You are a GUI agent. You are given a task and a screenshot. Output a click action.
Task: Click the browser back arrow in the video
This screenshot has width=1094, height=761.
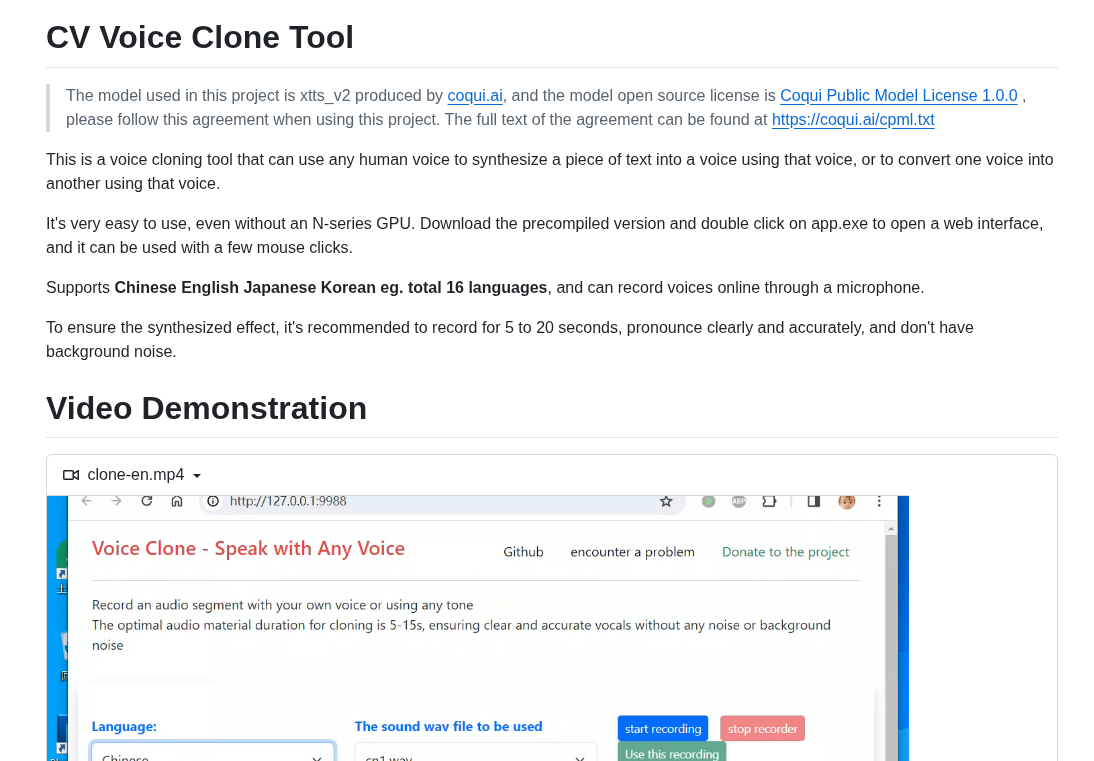(87, 501)
